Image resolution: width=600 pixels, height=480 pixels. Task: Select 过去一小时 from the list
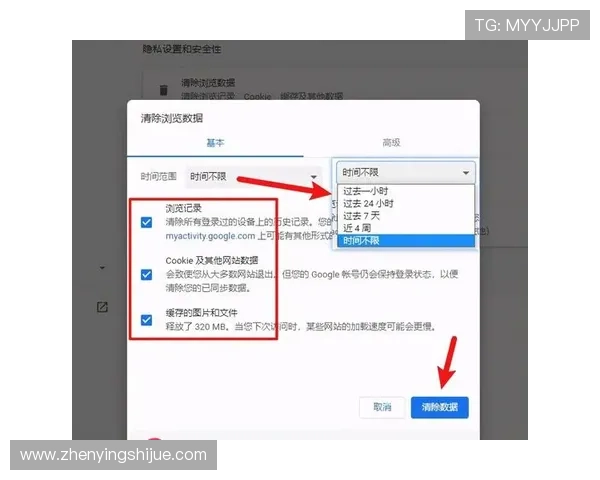coord(406,191)
